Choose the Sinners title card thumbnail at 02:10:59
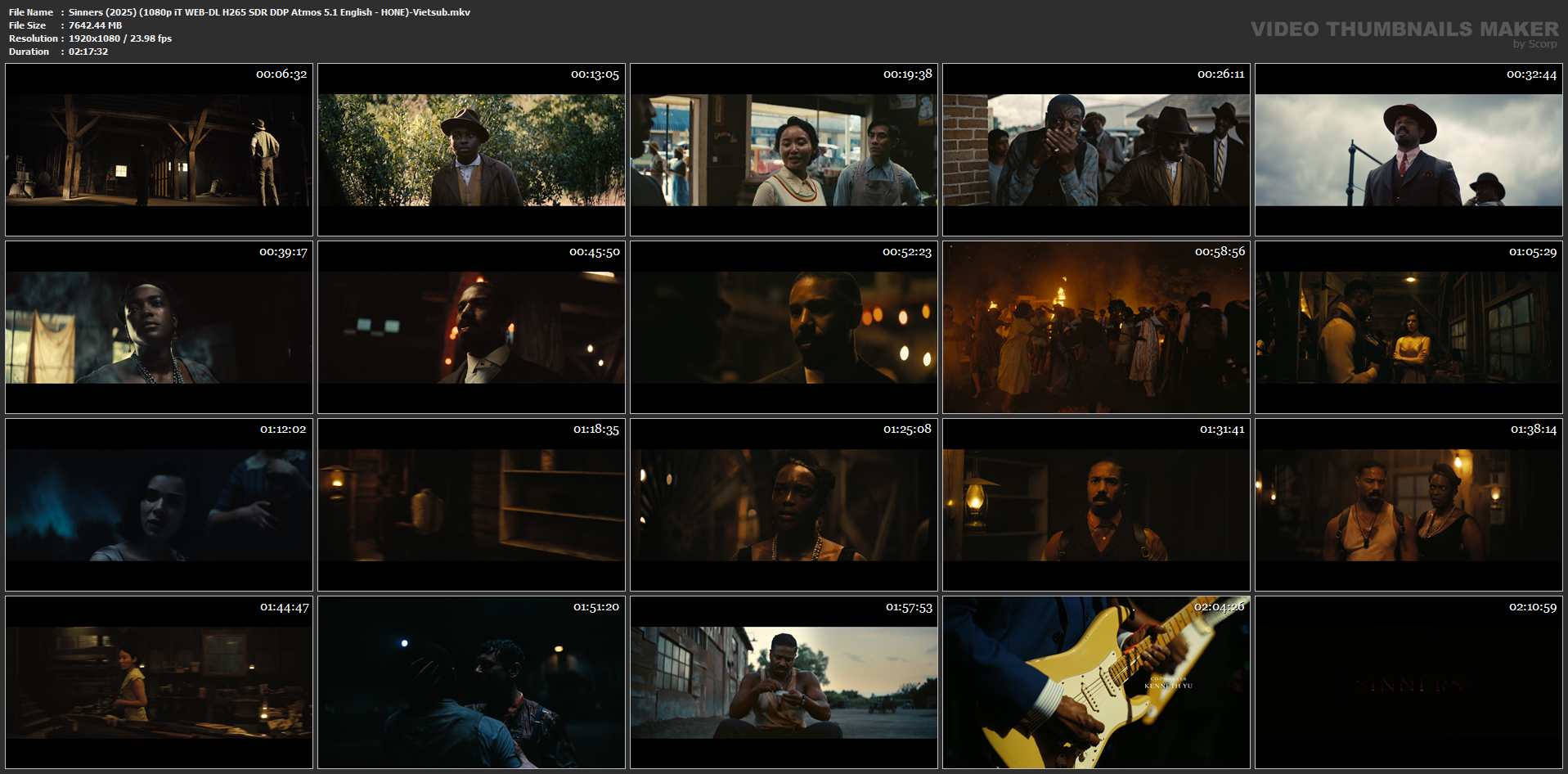Screen dimensions: 1568x774 tap(1409, 682)
